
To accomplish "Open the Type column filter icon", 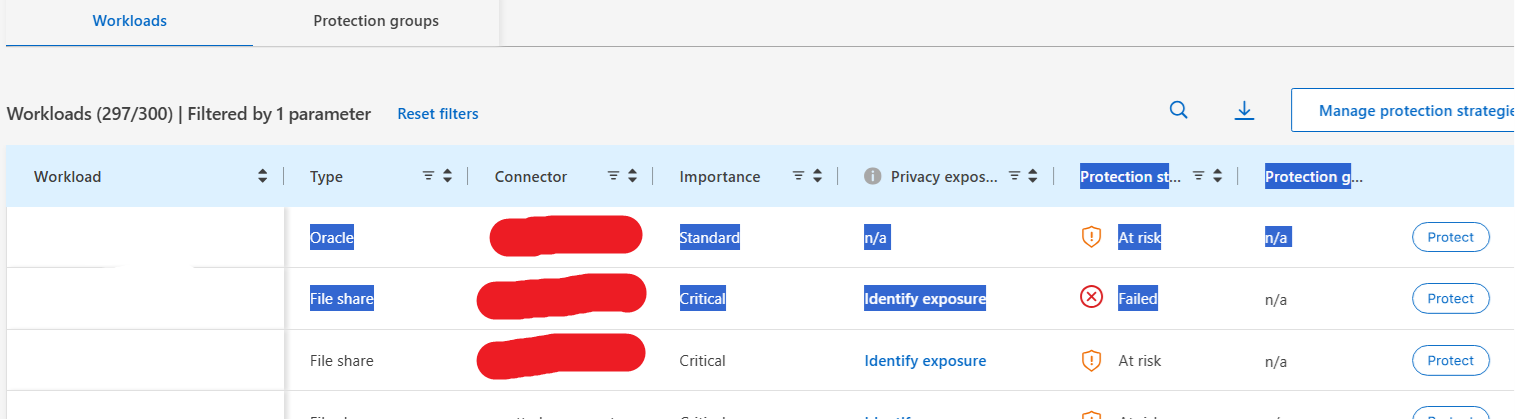I will click(428, 176).
